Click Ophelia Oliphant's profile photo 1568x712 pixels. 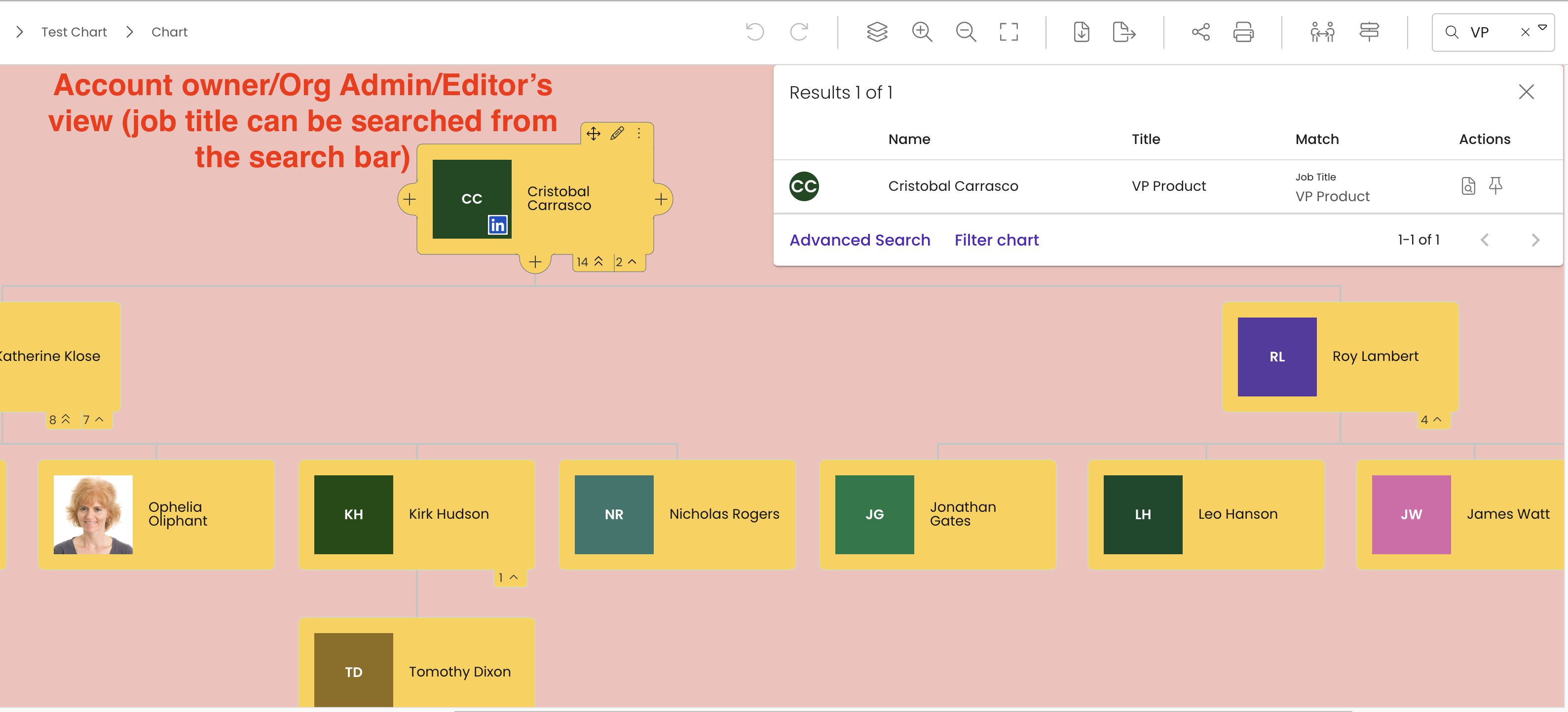coord(93,514)
